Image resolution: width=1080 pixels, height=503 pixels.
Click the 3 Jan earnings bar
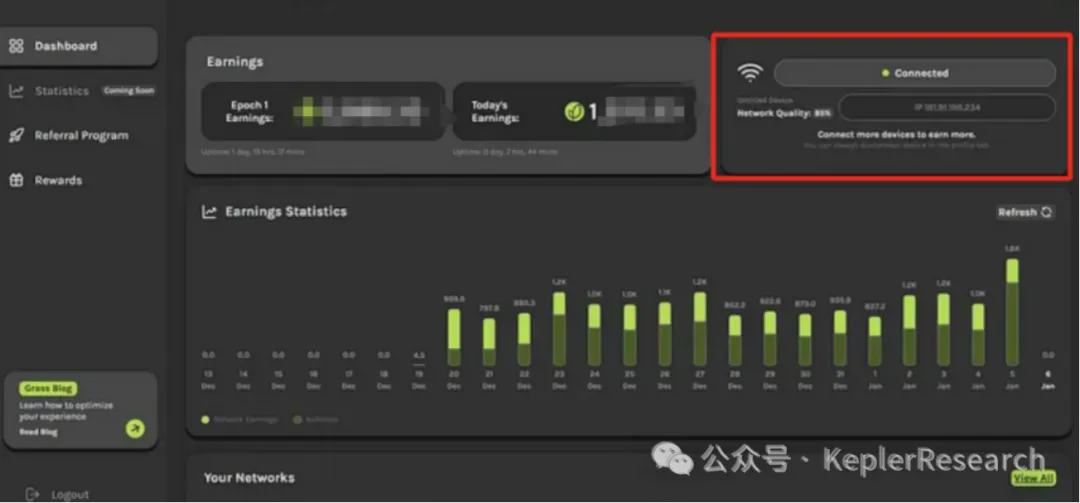(944, 329)
